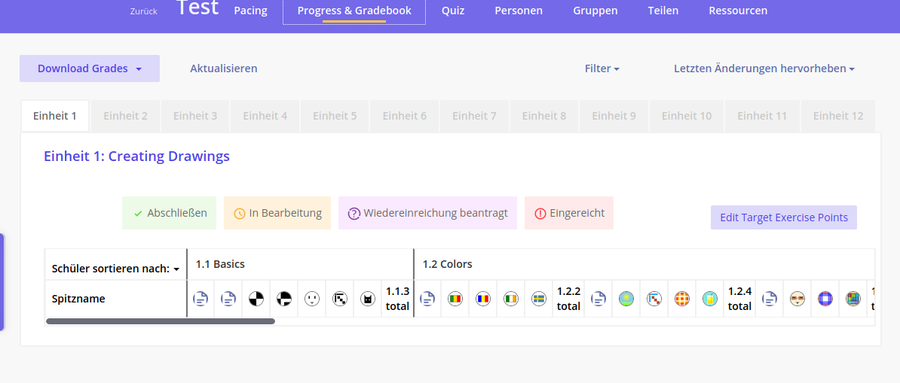Open the sunglasses face exercise icon
Screen dimensions: 900x383
pyautogui.click(x=797, y=299)
